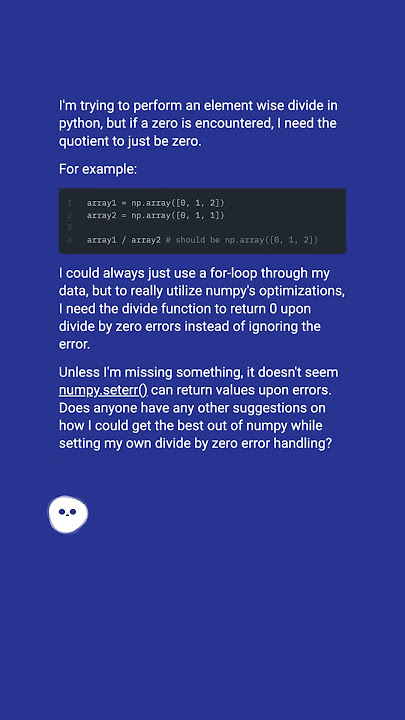Image resolution: width=405 pixels, height=720 pixels.
Task: Click the 'For example:' text
Action: [98, 169]
